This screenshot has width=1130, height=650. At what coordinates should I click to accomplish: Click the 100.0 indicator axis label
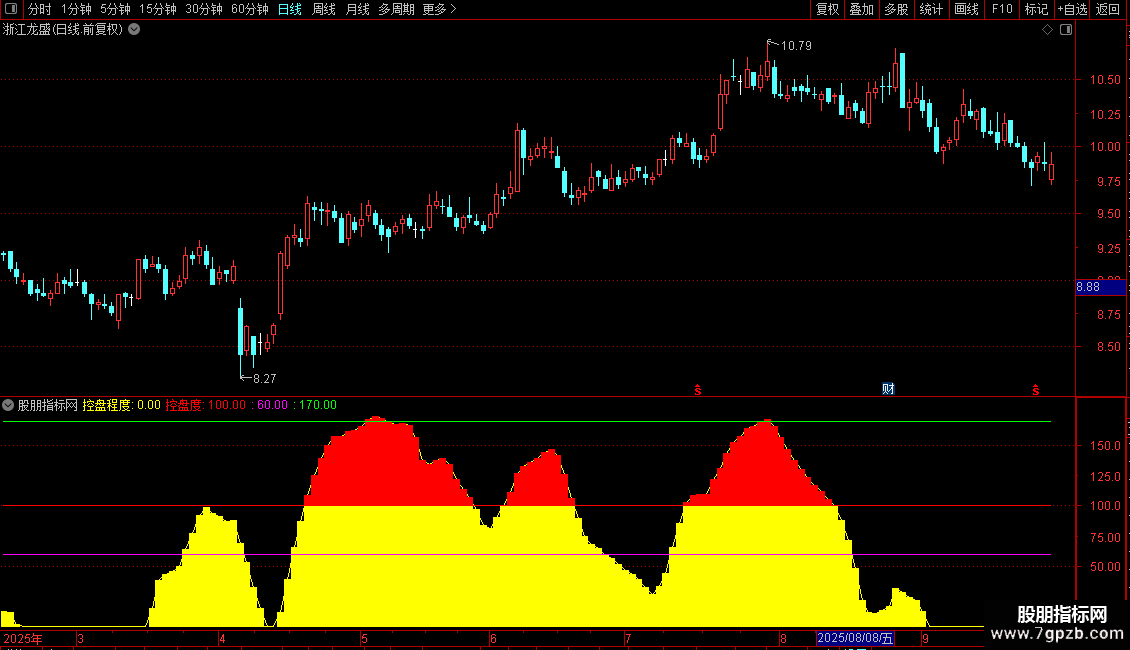pos(1105,506)
